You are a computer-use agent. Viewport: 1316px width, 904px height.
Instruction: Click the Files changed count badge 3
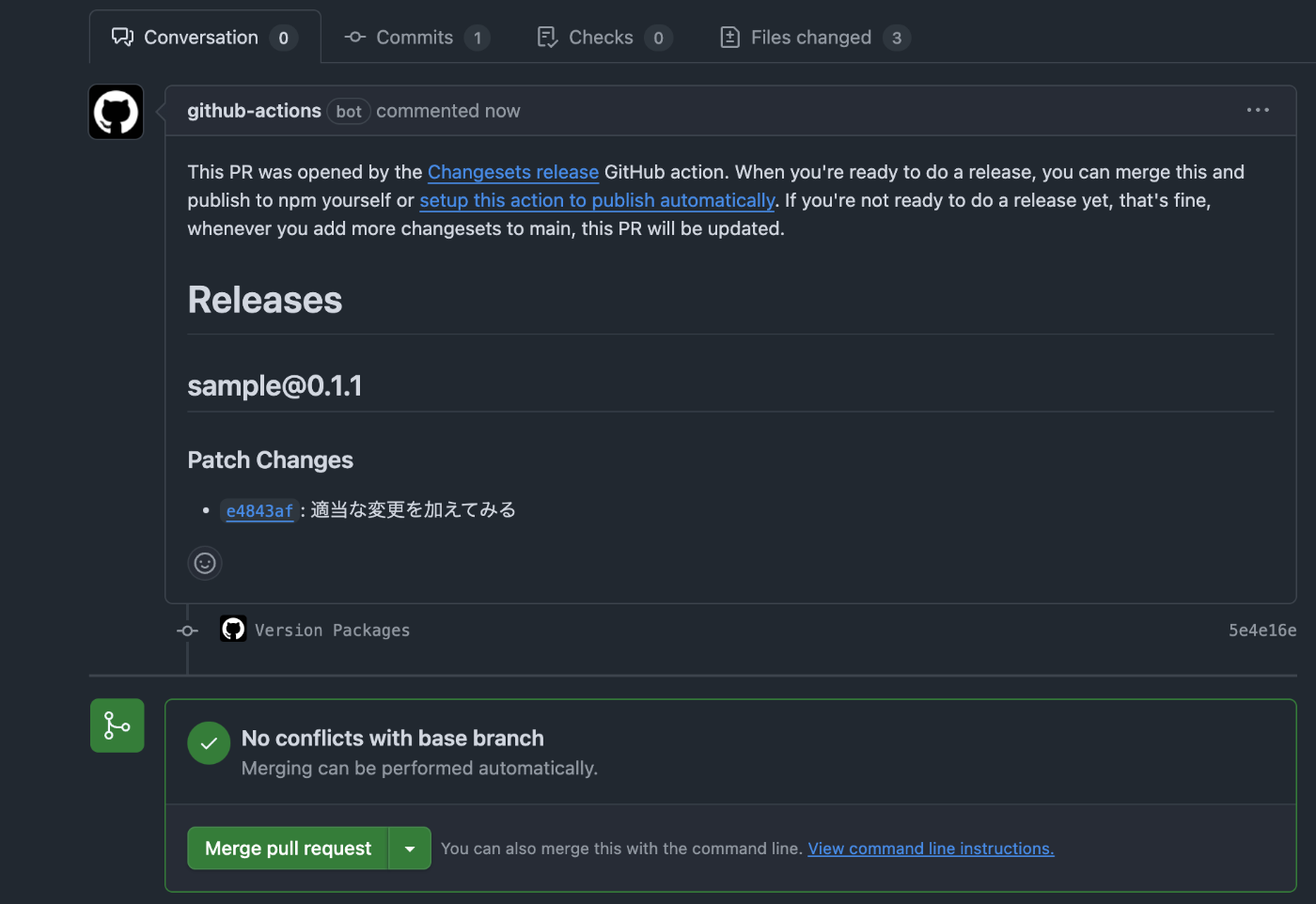[x=897, y=38]
